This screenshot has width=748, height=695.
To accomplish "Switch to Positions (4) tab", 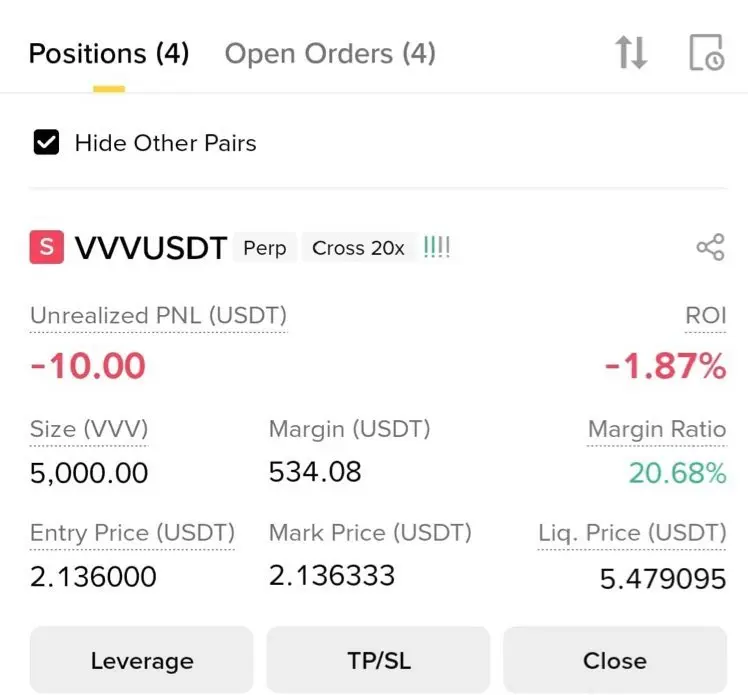I will [108, 53].
